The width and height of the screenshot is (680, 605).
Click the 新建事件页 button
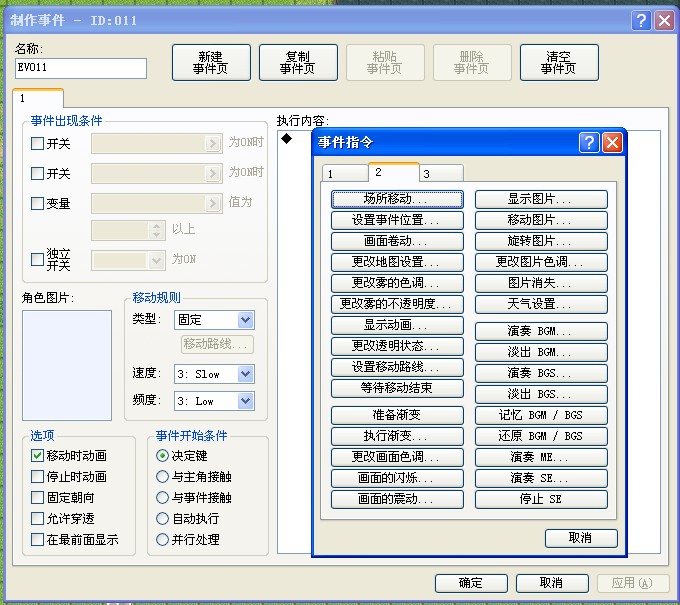[x=211, y=62]
